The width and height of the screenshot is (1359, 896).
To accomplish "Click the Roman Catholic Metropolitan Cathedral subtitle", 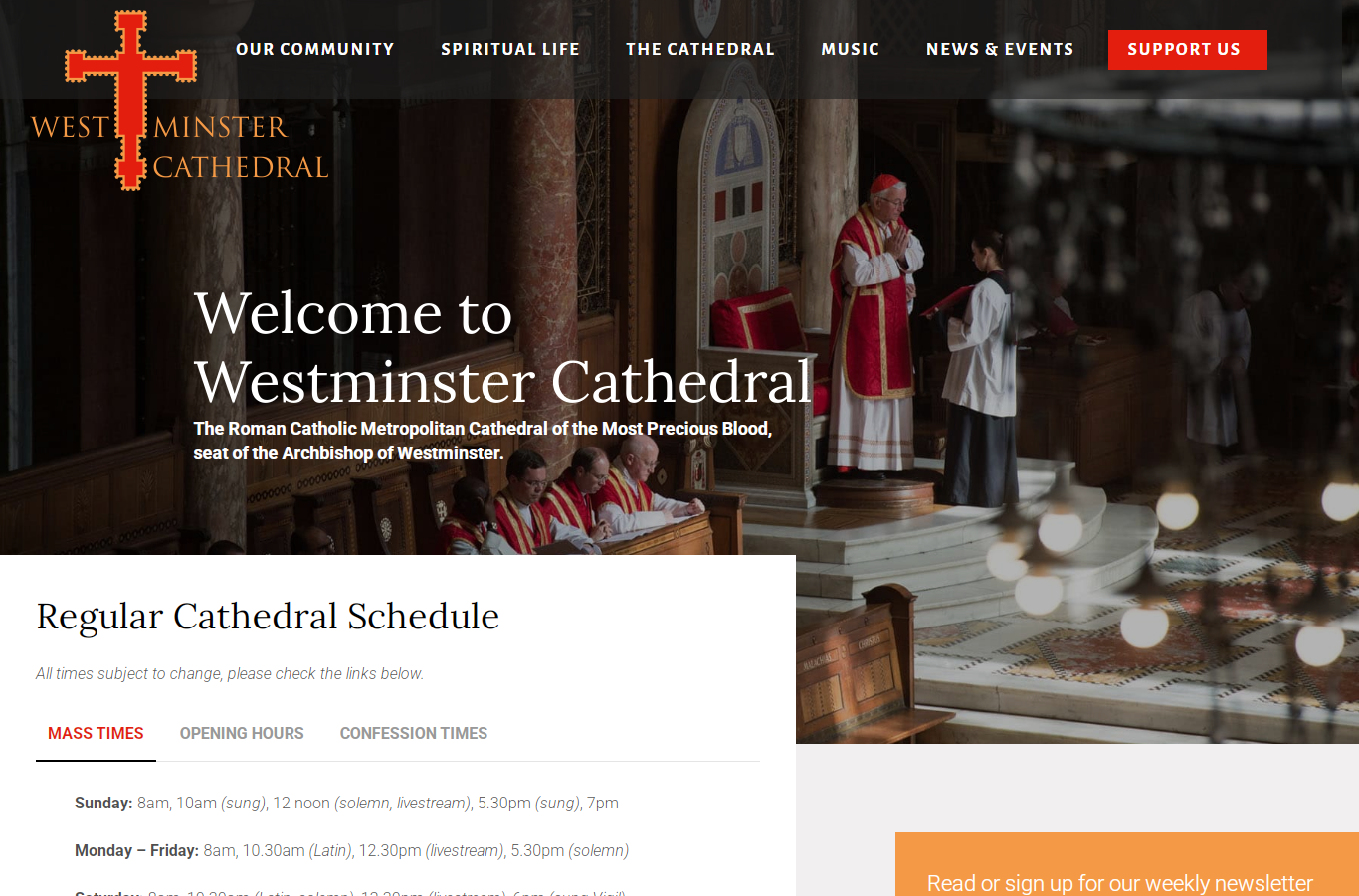I will click(483, 441).
